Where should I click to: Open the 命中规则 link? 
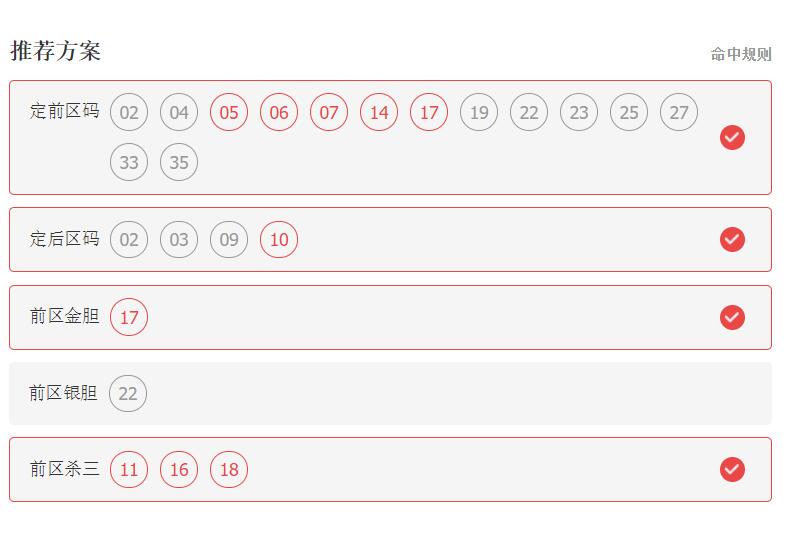pyautogui.click(x=741, y=54)
